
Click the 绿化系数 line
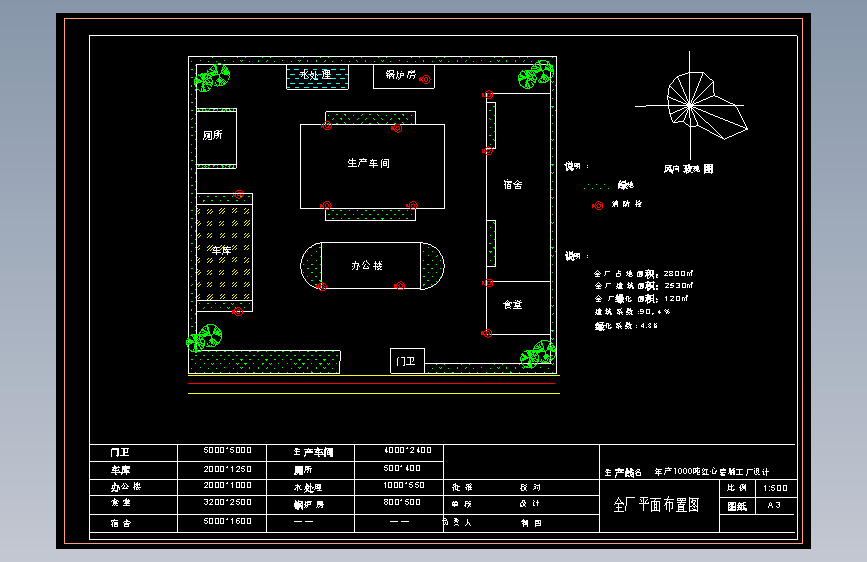coord(626,326)
